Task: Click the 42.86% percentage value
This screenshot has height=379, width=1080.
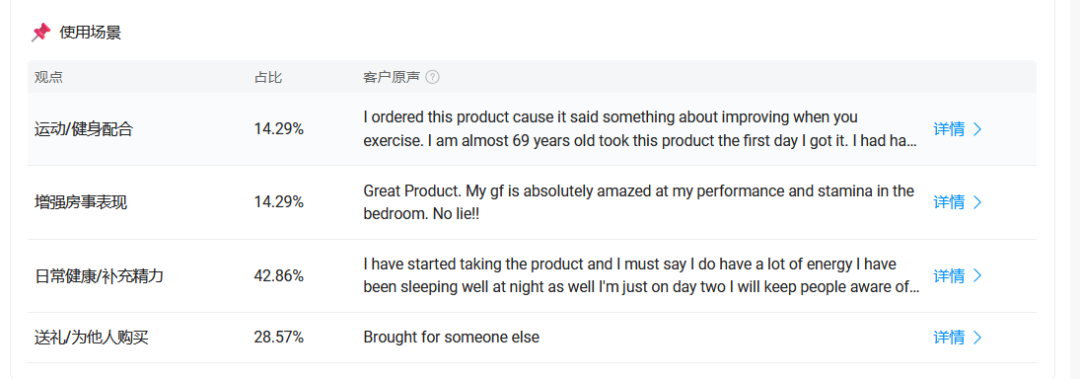Action: (x=279, y=276)
